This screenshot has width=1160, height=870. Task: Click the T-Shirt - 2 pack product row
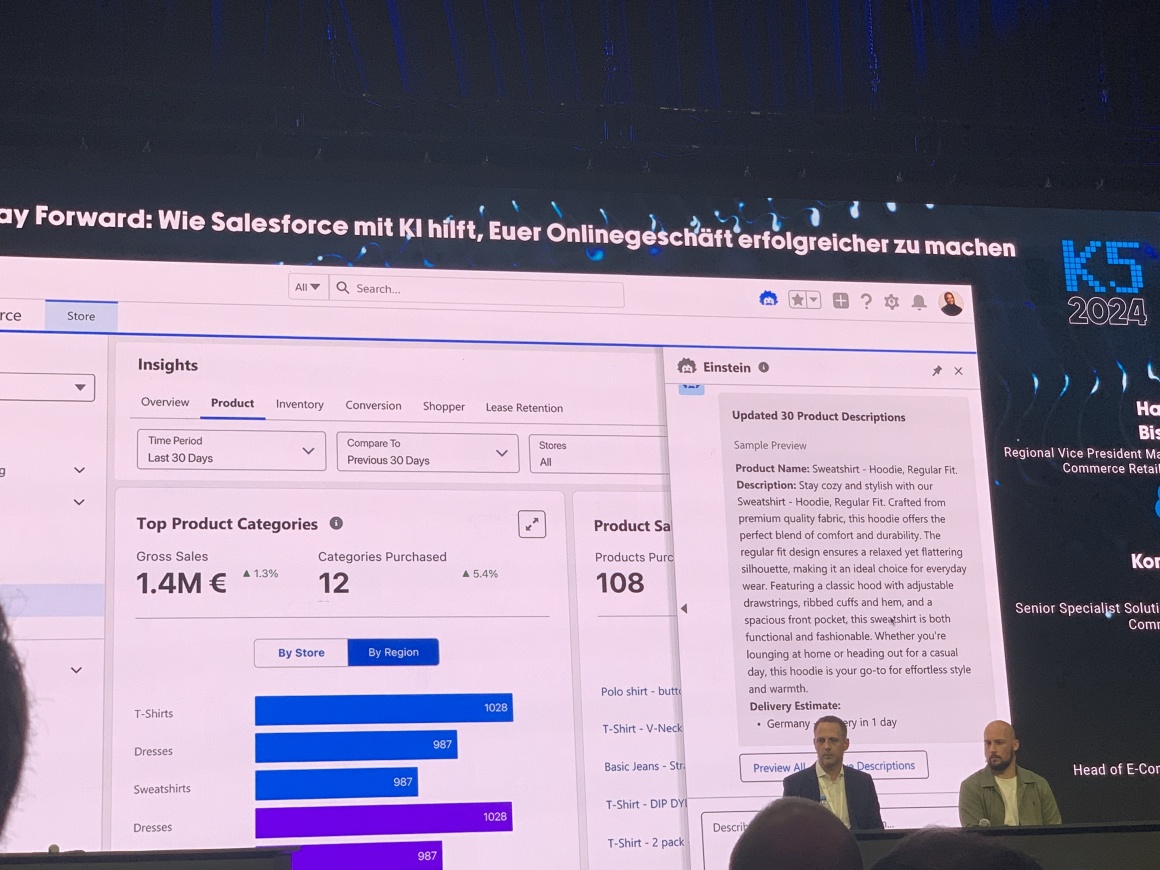pos(646,843)
